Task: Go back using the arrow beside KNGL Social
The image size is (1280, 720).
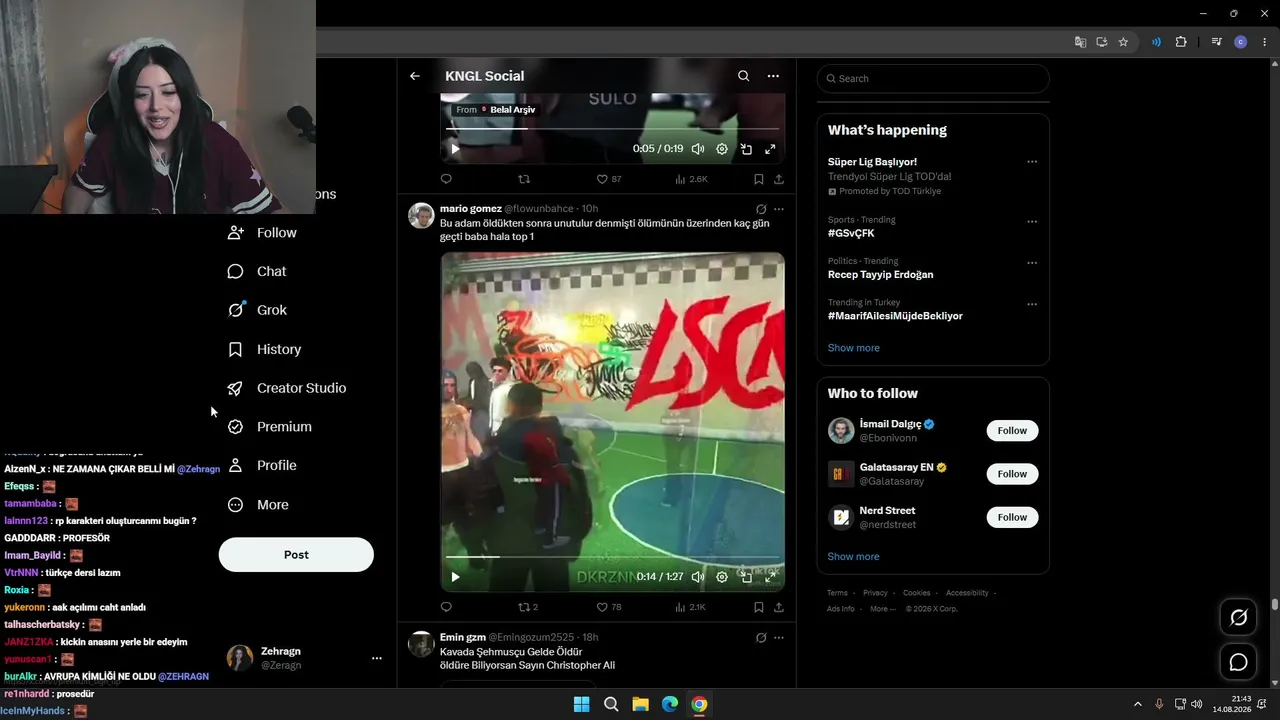Action: [x=415, y=76]
